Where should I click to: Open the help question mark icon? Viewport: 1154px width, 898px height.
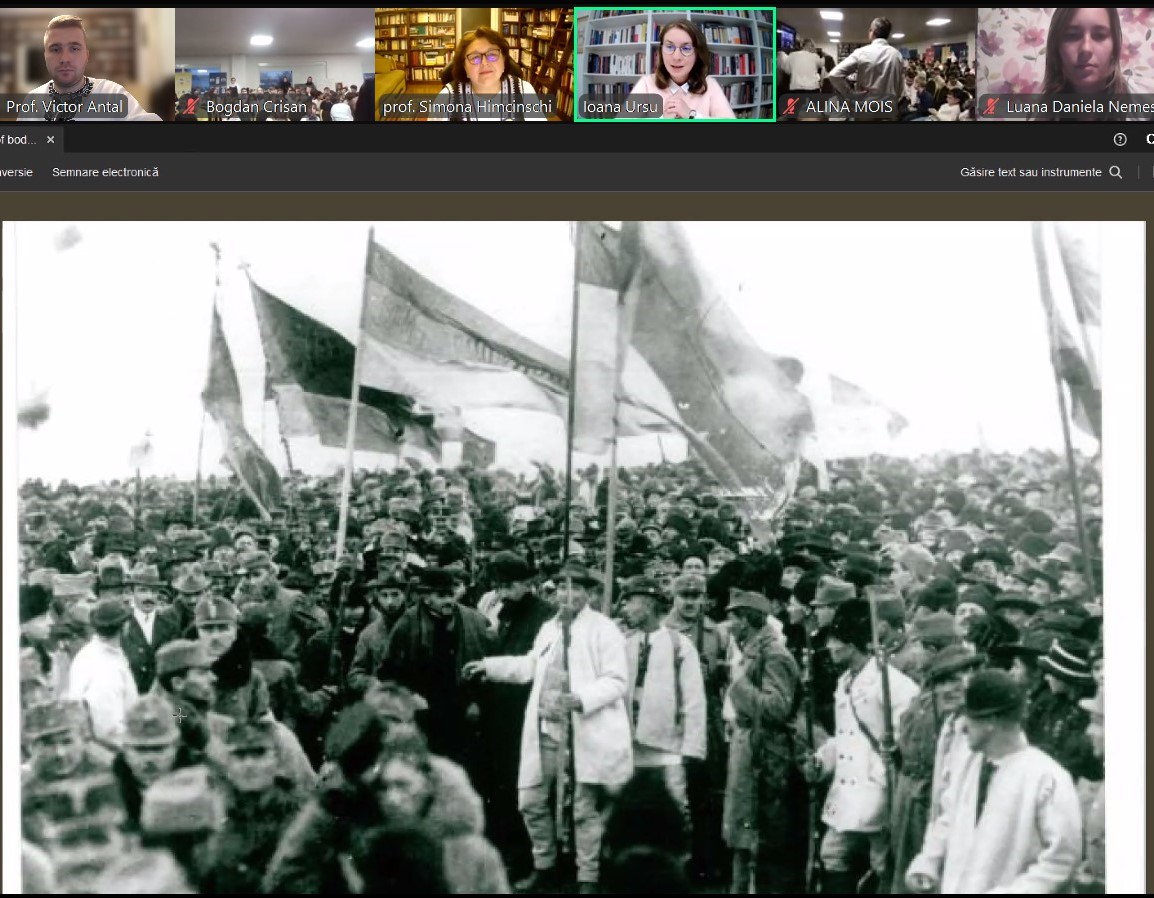1120,140
